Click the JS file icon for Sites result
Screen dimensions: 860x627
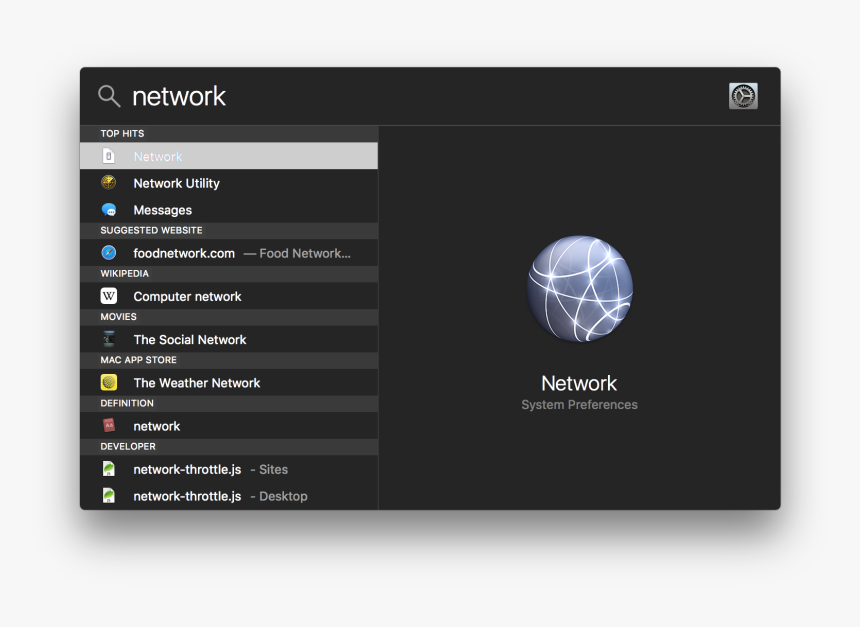pyautogui.click(x=109, y=469)
